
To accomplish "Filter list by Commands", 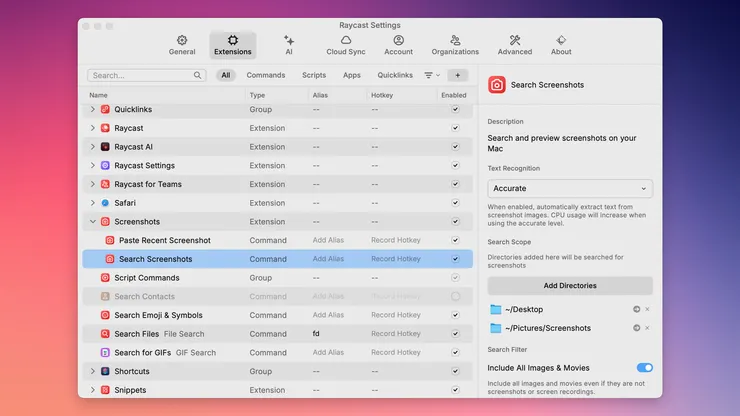I will coord(266,75).
